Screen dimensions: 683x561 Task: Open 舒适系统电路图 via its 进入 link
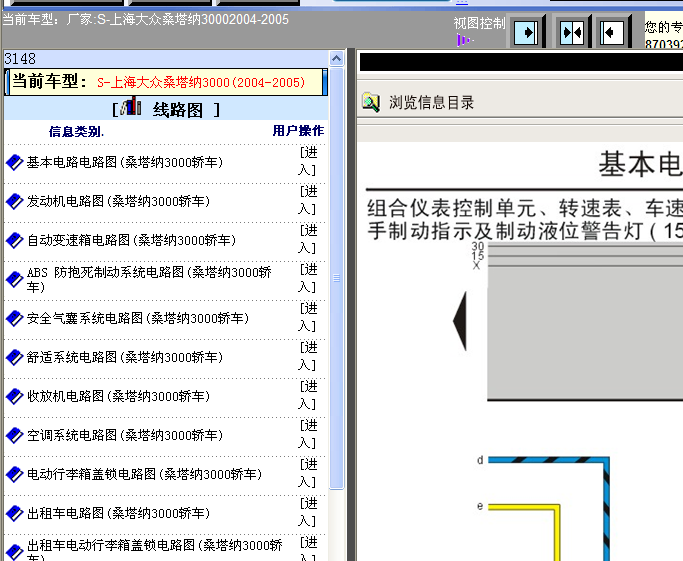tap(308, 356)
